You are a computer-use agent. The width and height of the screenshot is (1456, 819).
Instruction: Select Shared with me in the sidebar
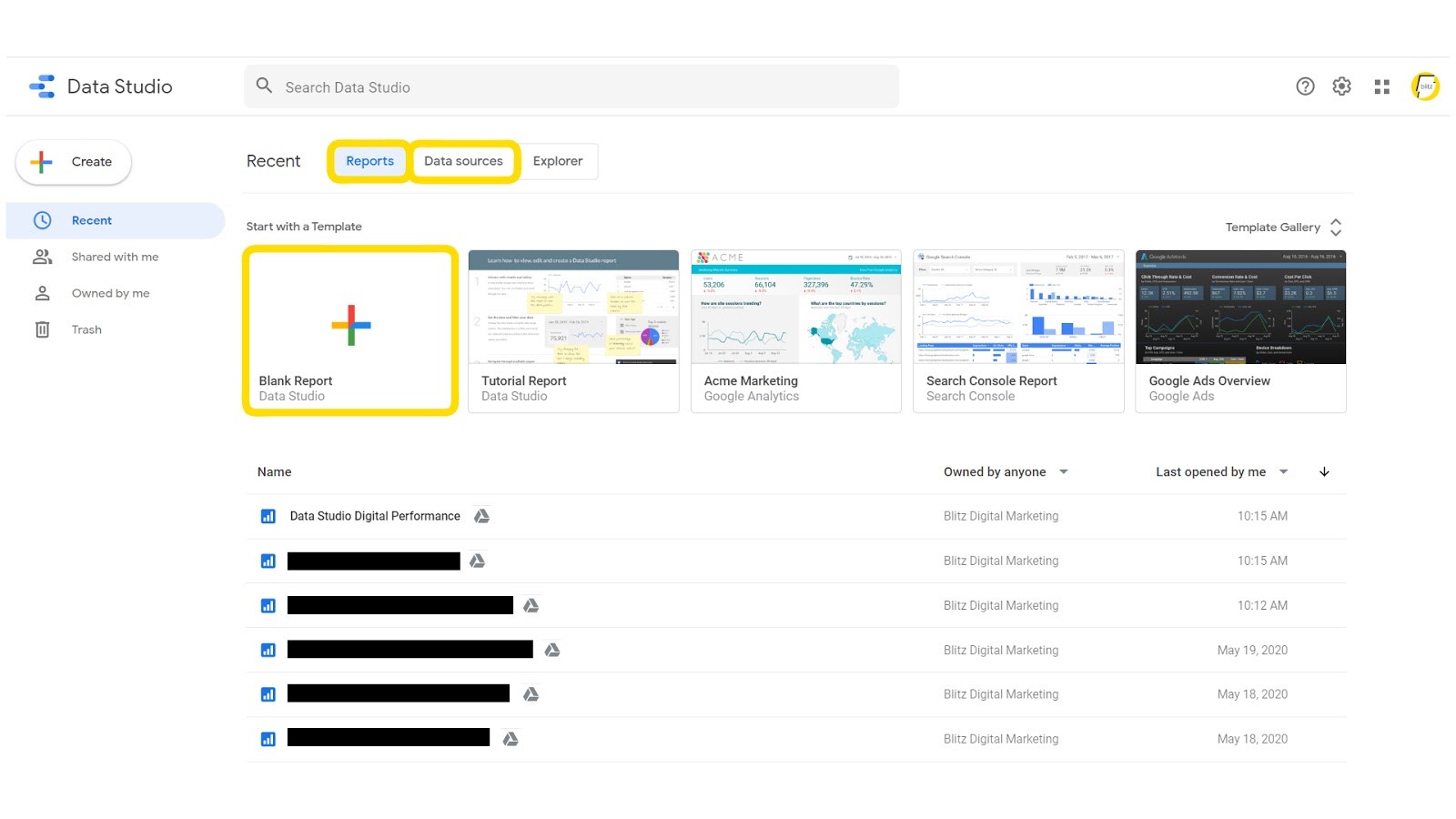click(116, 257)
